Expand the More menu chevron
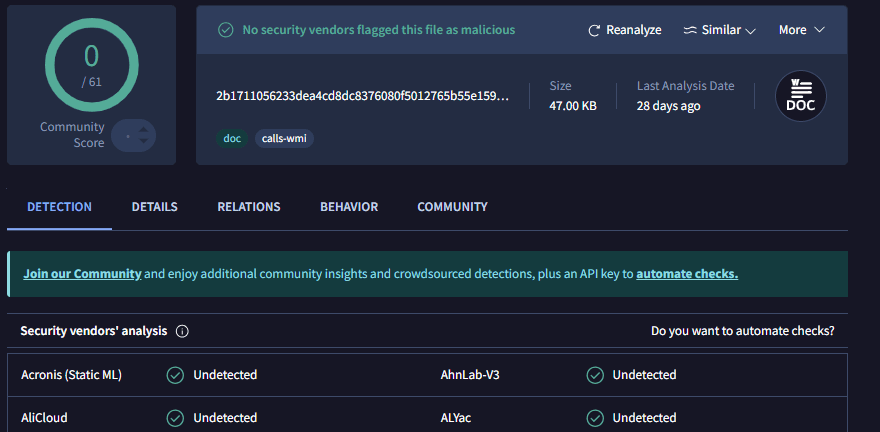 coord(819,30)
